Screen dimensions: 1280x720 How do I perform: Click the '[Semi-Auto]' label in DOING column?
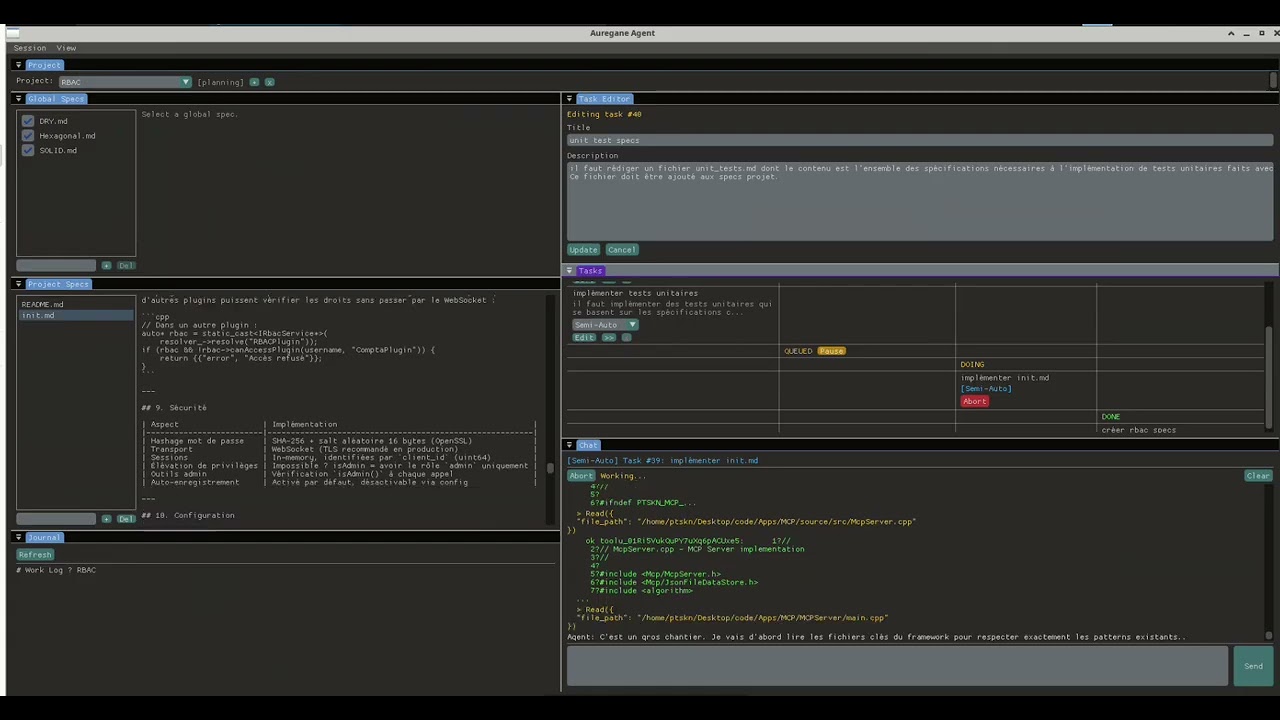(986, 389)
